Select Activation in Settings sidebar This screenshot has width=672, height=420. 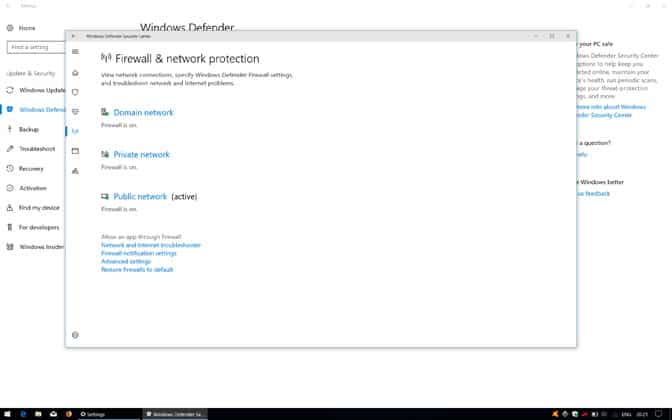(x=33, y=188)
